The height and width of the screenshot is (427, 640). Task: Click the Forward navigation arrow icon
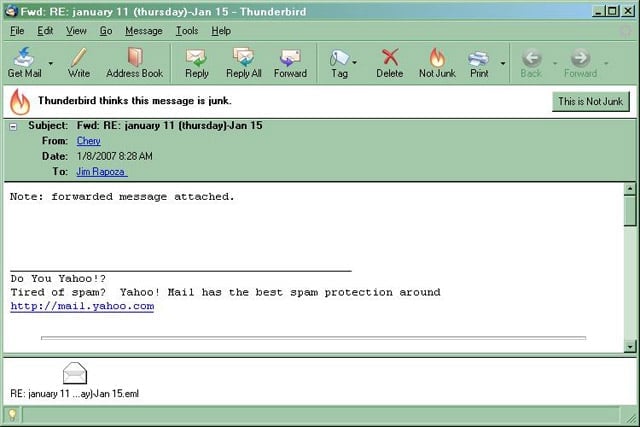pos(580,58)
